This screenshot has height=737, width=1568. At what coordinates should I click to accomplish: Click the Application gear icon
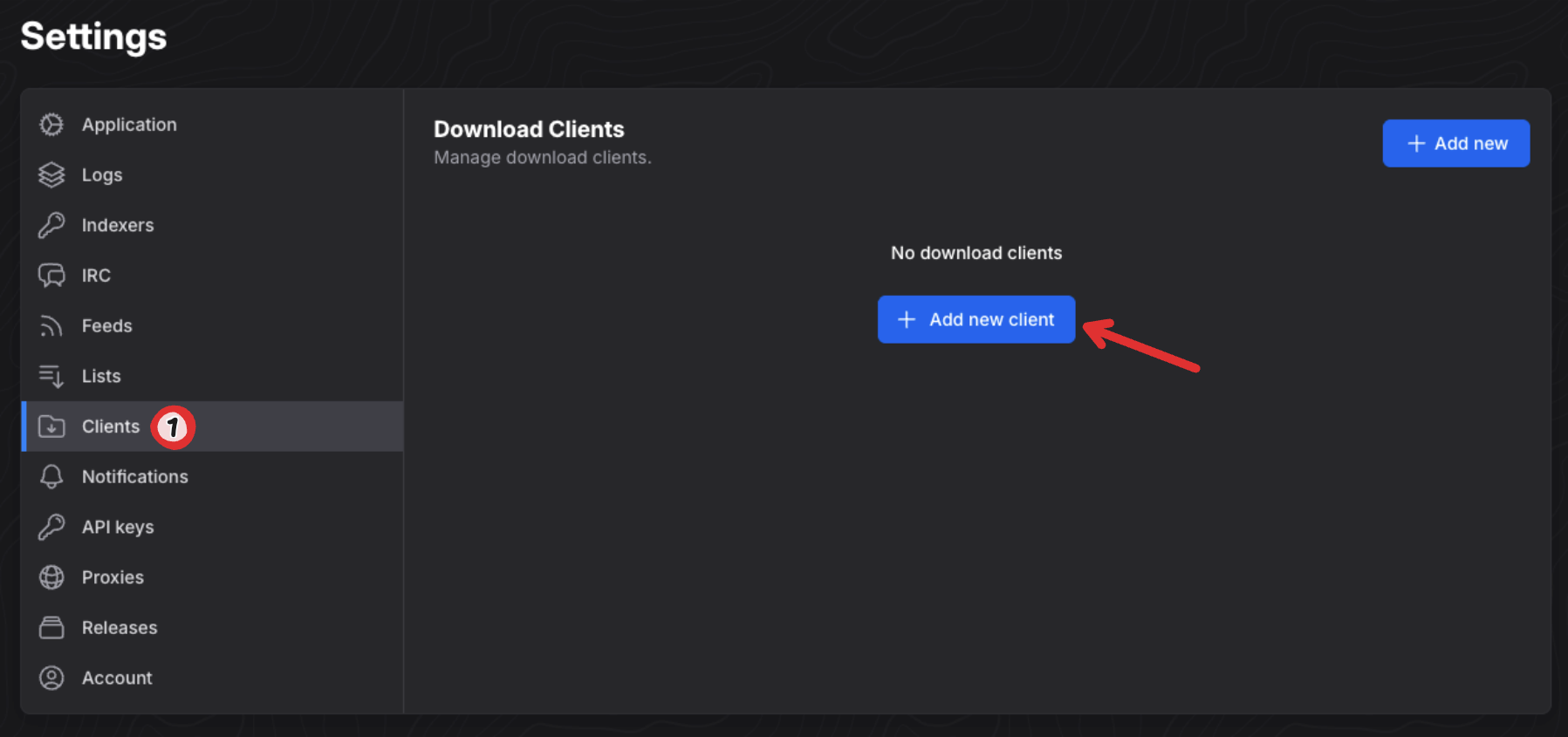point(51,125)
